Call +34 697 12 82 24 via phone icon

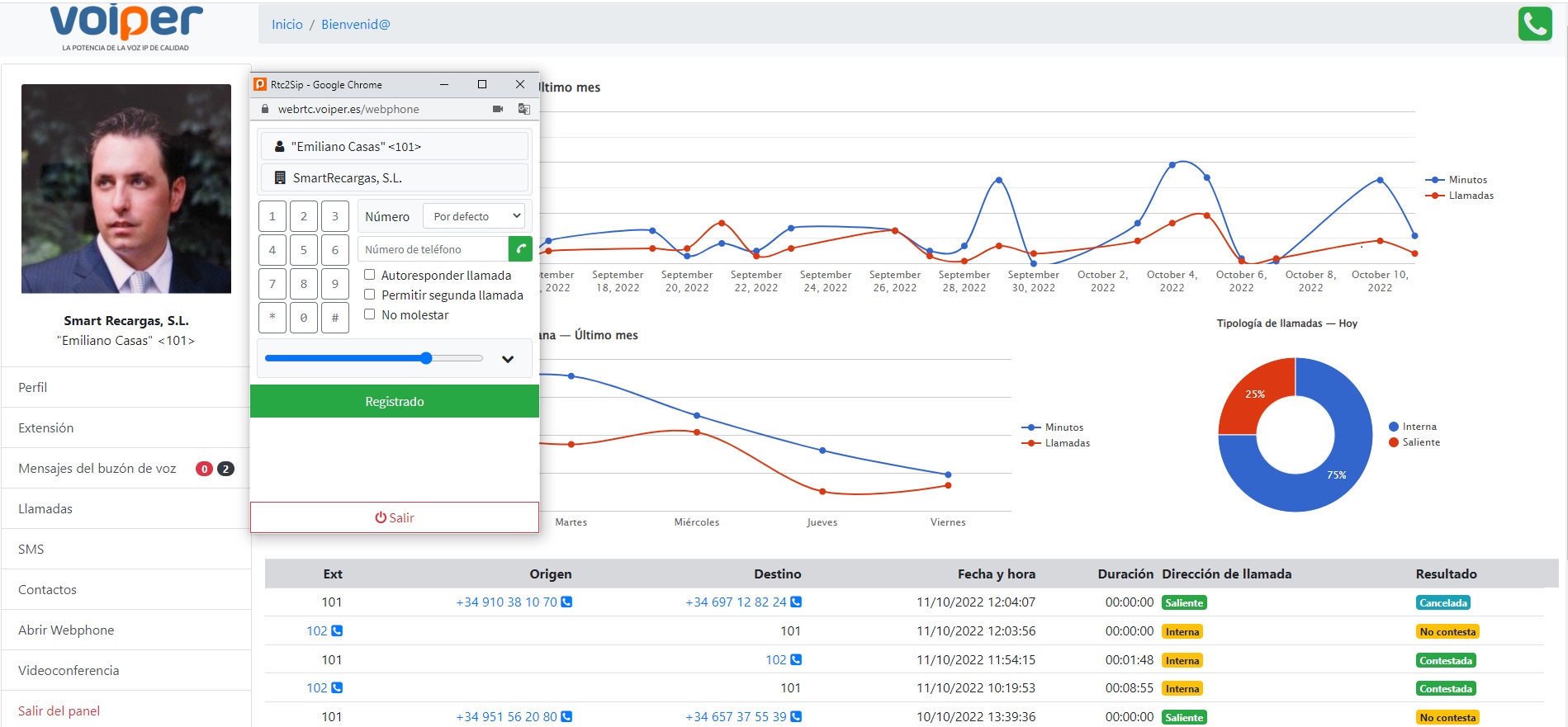[796, 602]
